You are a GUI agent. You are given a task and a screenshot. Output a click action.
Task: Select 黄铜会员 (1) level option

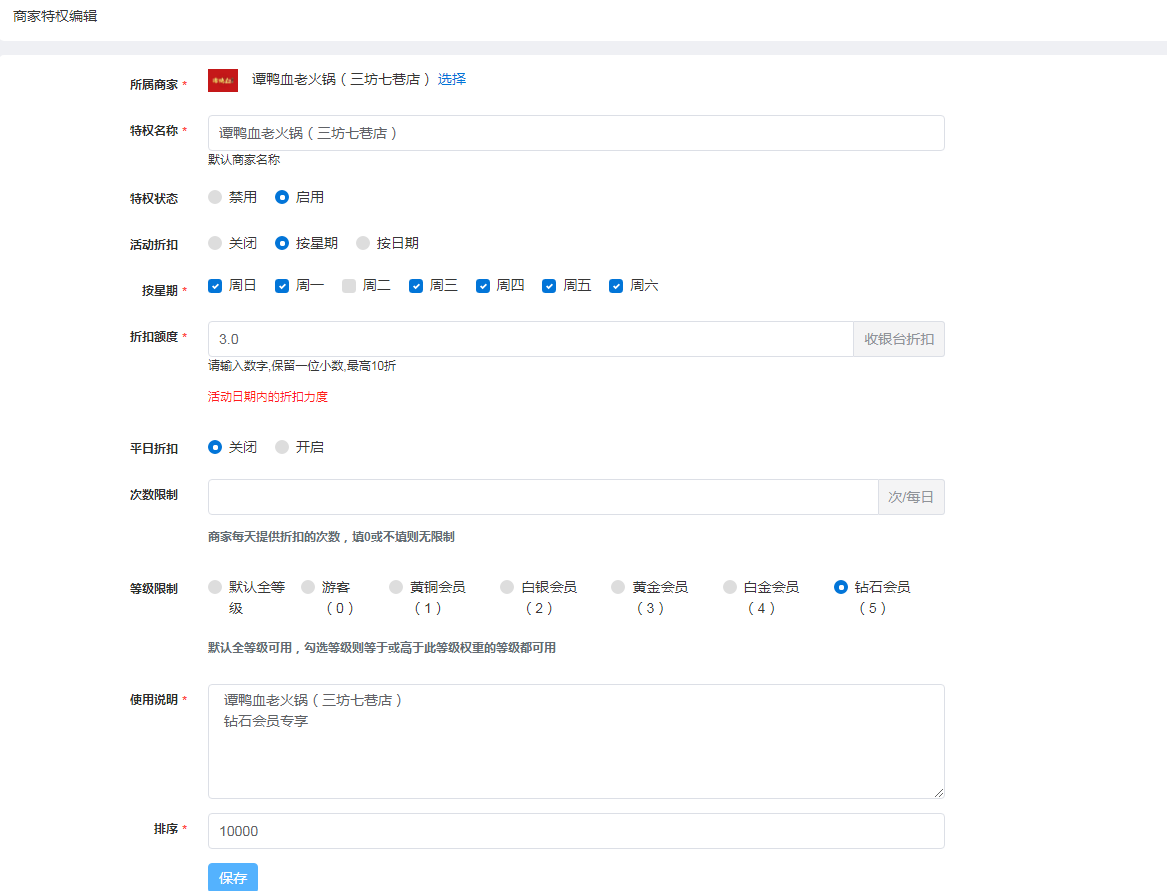[x=396, y=587]
